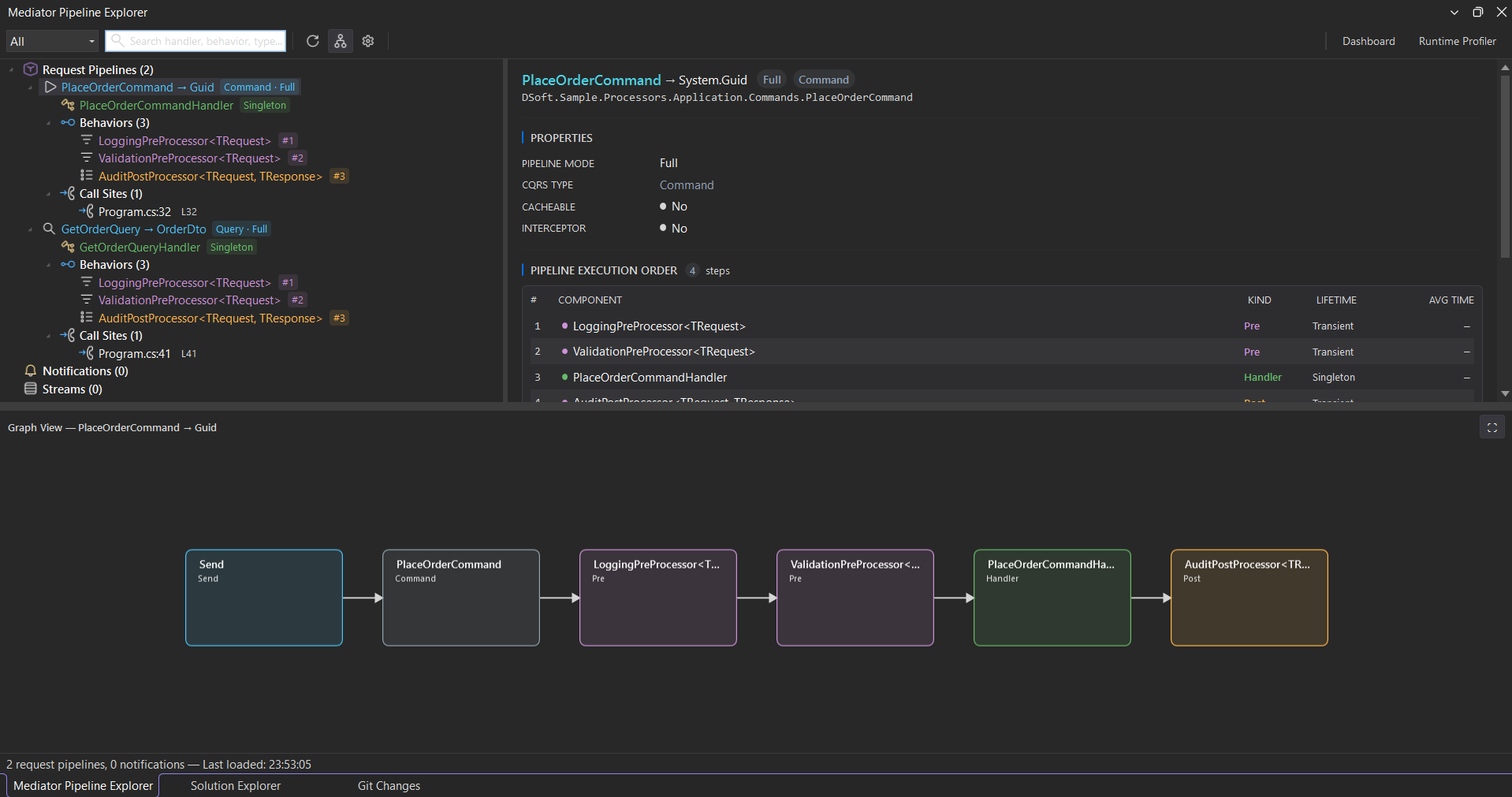Select the AuditPostProcessor graph node
This screenshot has width=1512, height=797.
coord(1249,598)
